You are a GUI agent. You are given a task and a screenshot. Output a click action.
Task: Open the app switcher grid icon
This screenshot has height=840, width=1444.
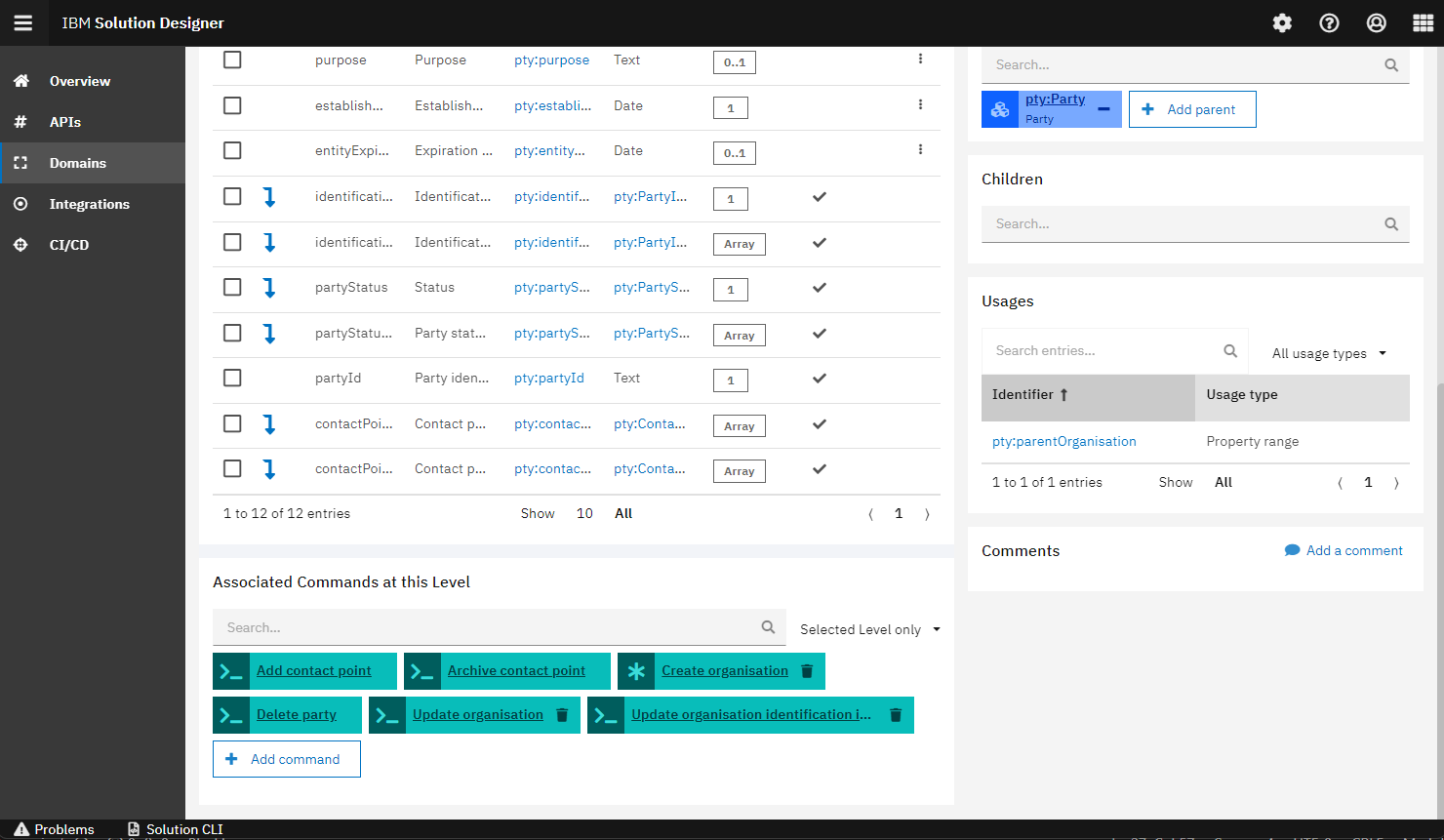pyautogui.click(x=1423, y=23)
